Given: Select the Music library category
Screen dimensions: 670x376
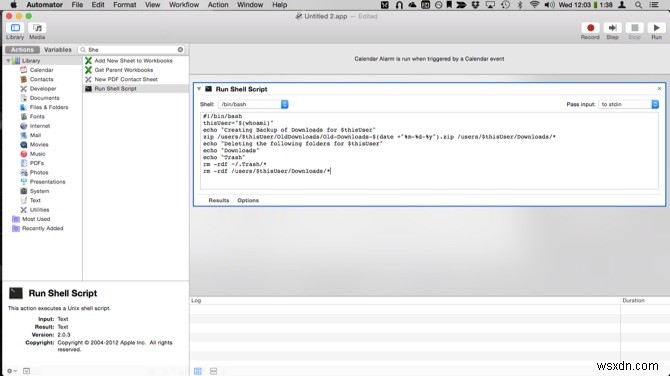Looking at the screenshot, I should click(x=37, y=154).
